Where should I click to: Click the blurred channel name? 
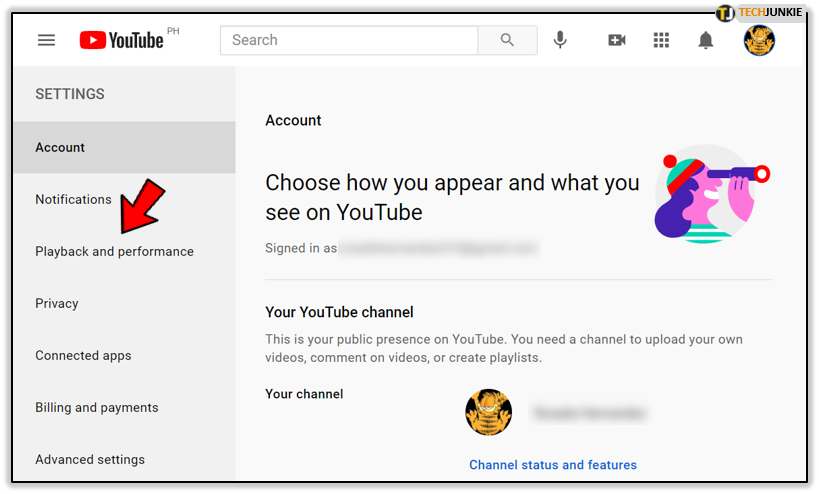click(589, 413)
